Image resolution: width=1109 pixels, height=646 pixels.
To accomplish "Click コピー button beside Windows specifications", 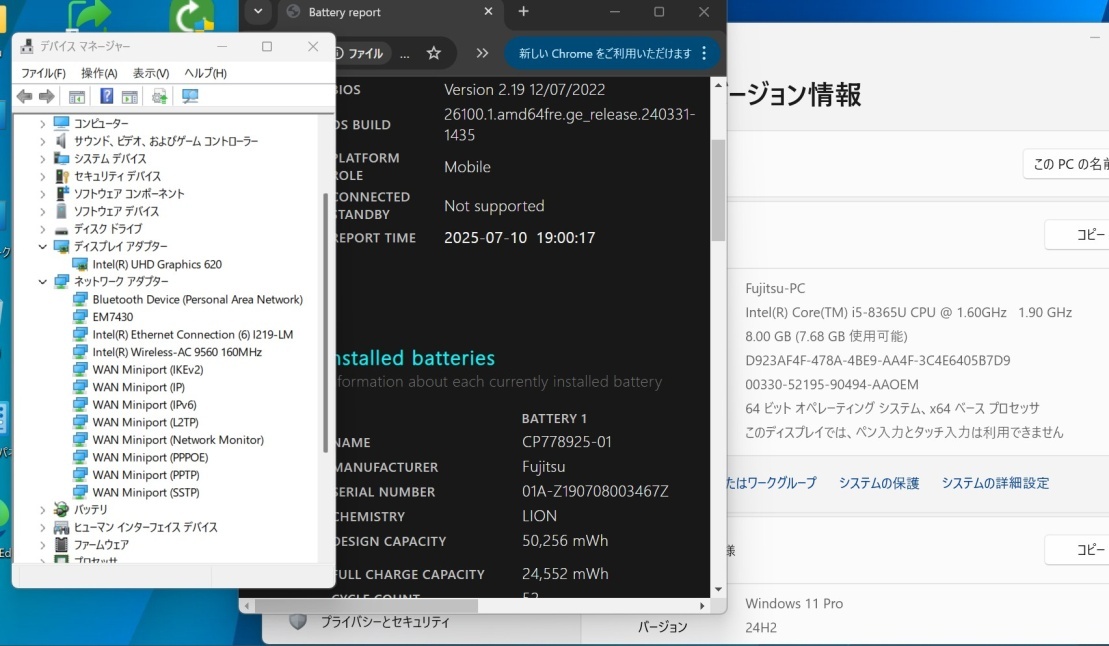I will (x=1078, y=550).
